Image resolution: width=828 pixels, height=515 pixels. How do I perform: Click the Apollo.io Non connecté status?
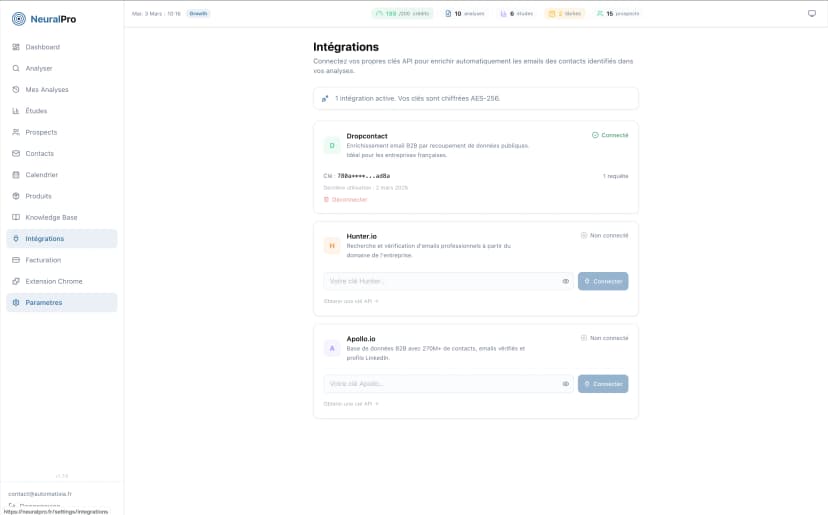tap(605, 338)
